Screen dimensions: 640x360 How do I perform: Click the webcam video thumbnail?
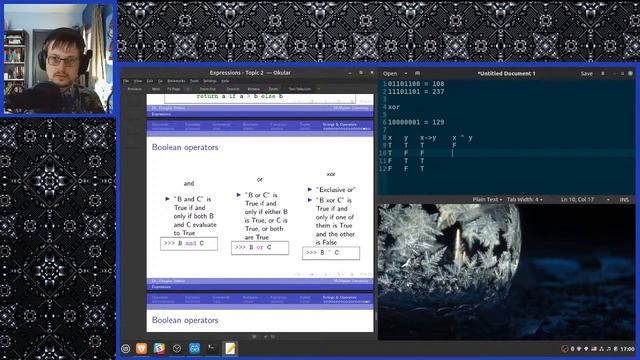[58, 59]
